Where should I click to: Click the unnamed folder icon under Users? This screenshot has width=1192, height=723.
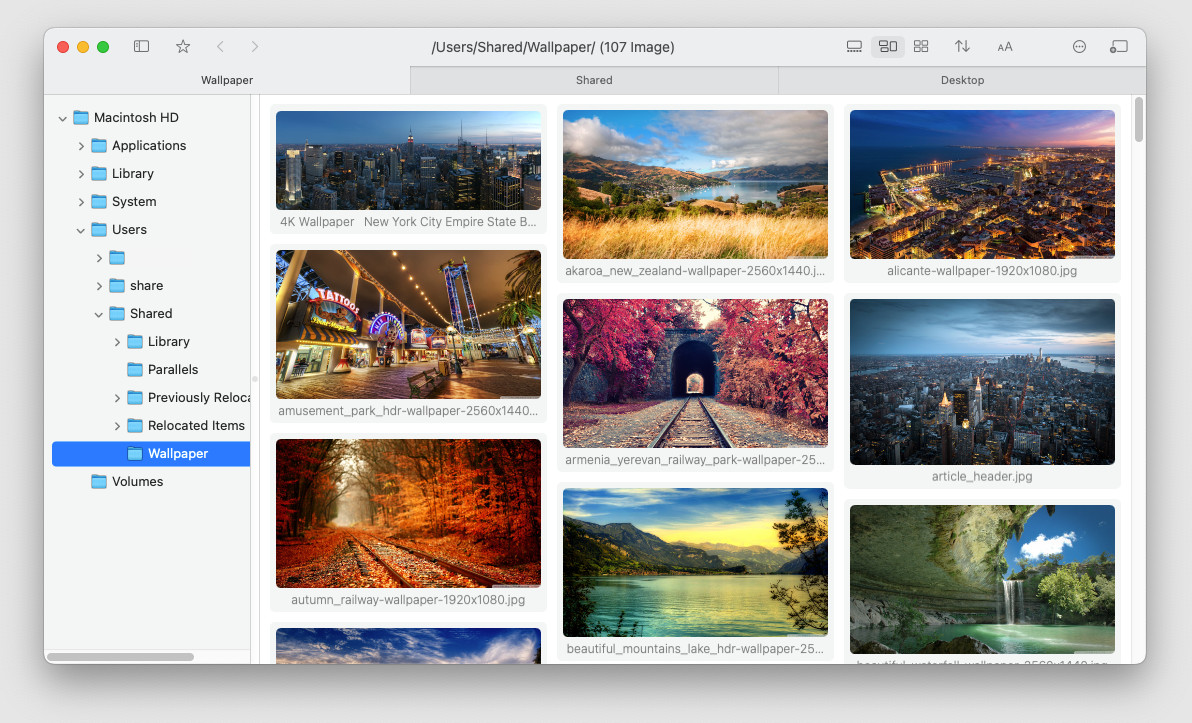pyautogui.click(x=117, y=258)
